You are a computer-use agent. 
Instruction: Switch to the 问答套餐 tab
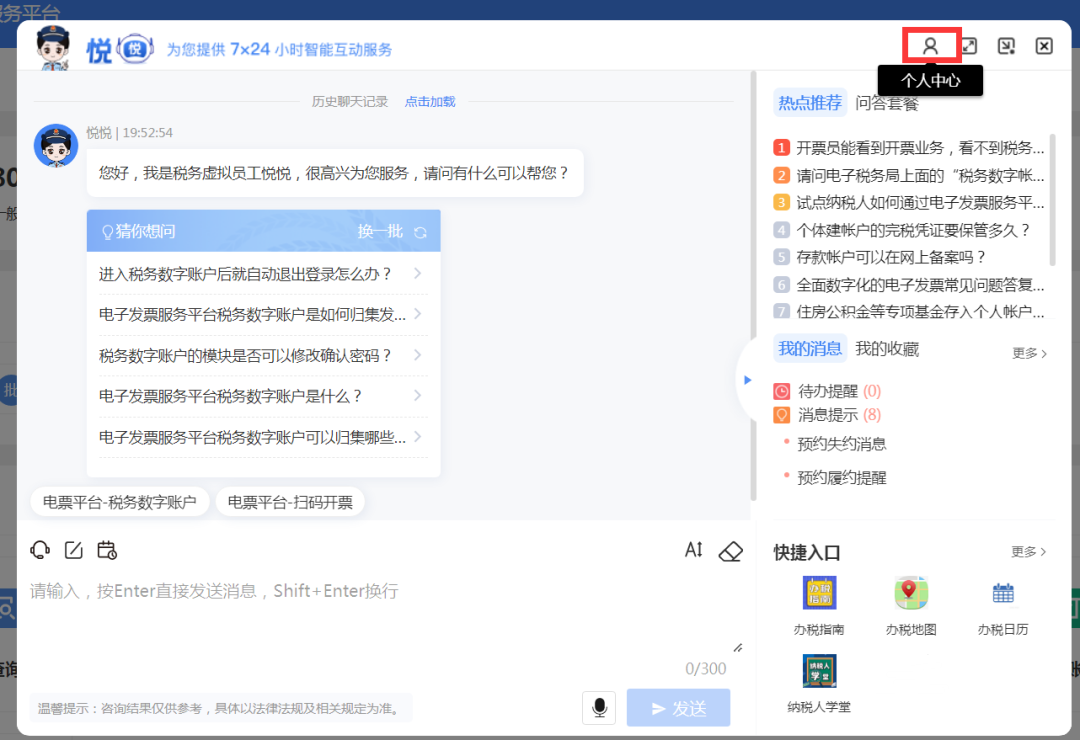tap(886, 103)
